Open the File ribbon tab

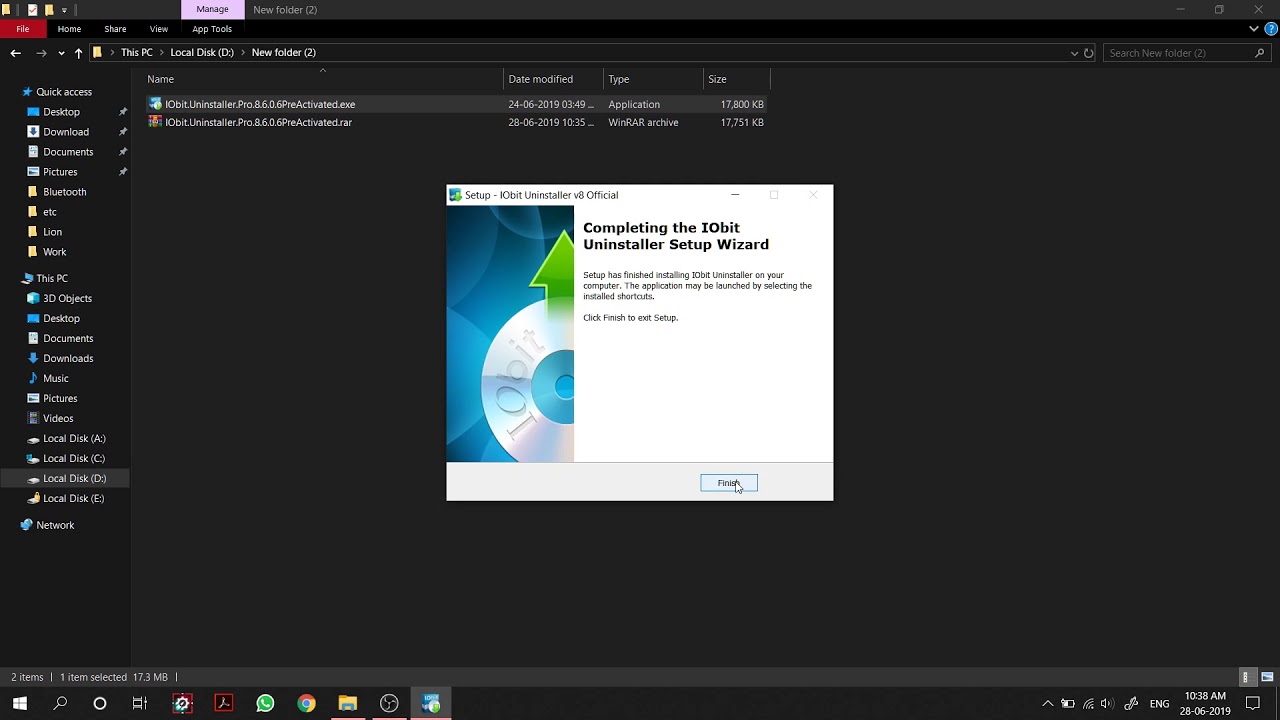coord(22,29)
